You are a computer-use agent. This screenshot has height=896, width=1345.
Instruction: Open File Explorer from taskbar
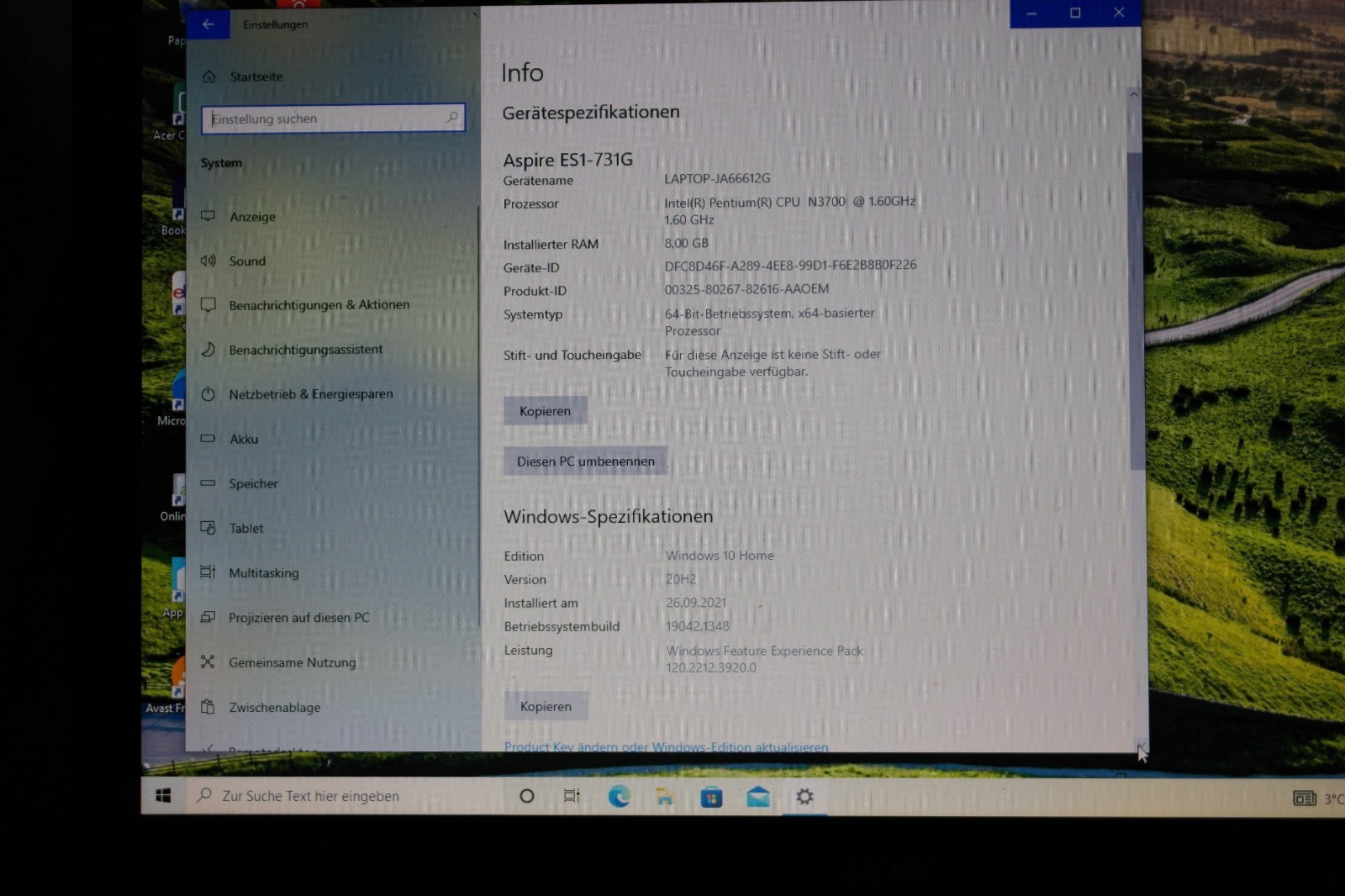(x=664, y=796)
